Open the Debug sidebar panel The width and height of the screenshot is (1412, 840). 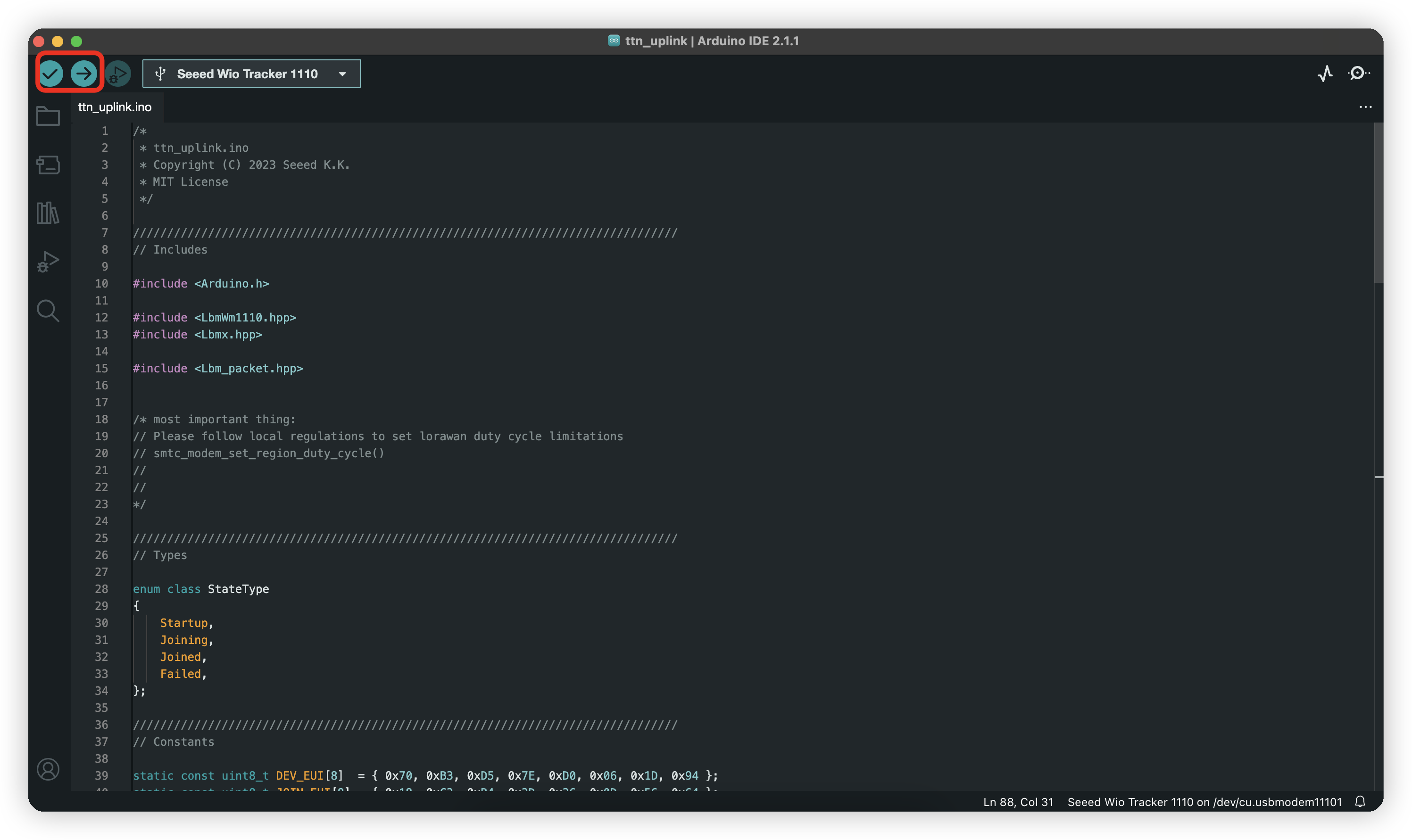pyautogui.click(x=48, y=262)
